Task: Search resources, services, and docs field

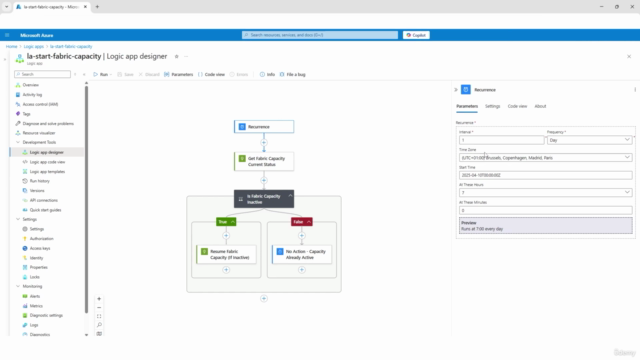Action: (320, 35)
